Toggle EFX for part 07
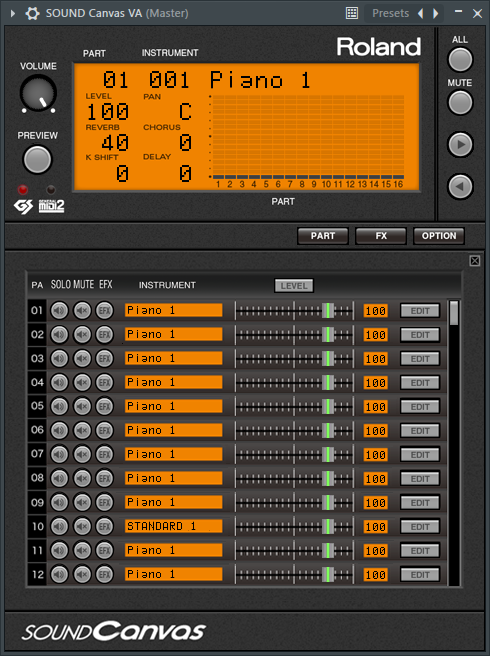The image size is (490, 656). click(x=104, y=454)
